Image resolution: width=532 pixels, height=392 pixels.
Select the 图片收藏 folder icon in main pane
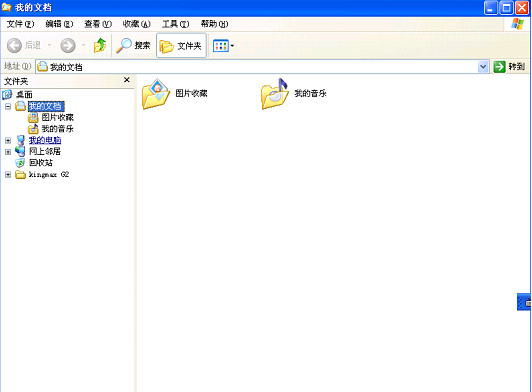tap(156, 94)
